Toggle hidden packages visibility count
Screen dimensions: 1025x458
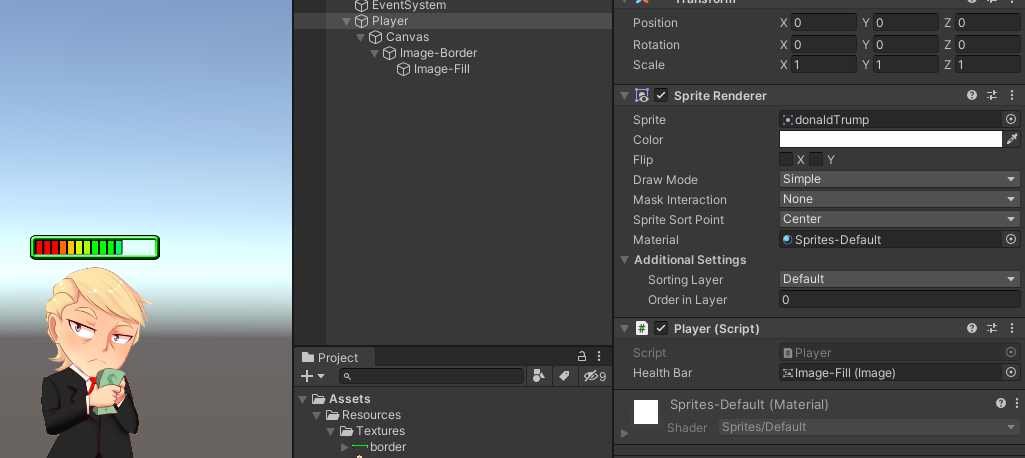(595, 376)
